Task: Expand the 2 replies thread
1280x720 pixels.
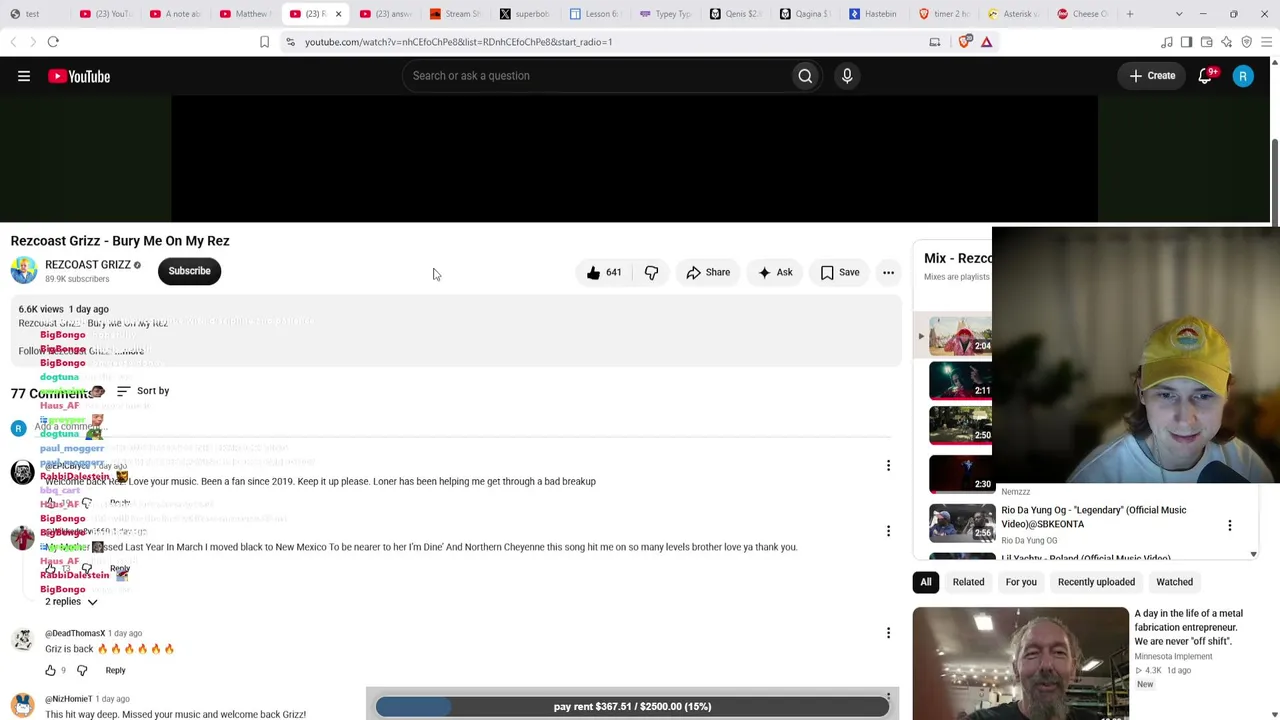Action: click(x=71, y=602)
